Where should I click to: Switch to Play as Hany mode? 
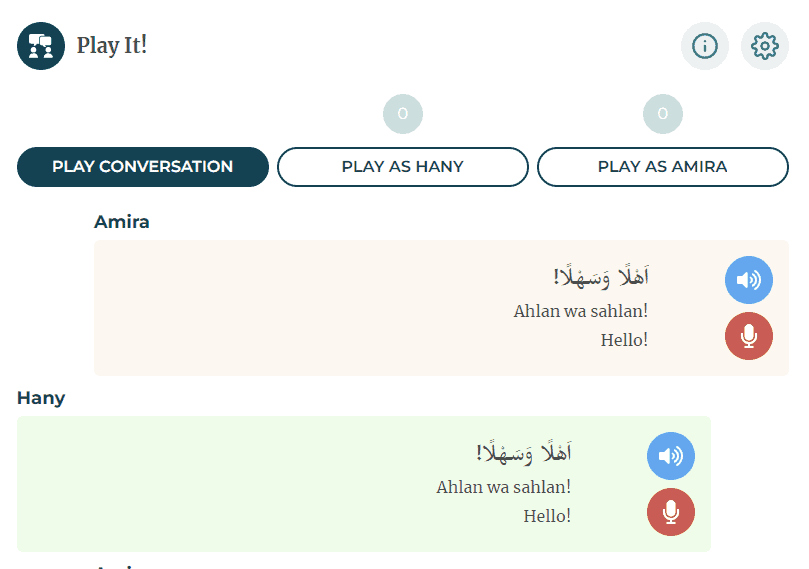403,167
